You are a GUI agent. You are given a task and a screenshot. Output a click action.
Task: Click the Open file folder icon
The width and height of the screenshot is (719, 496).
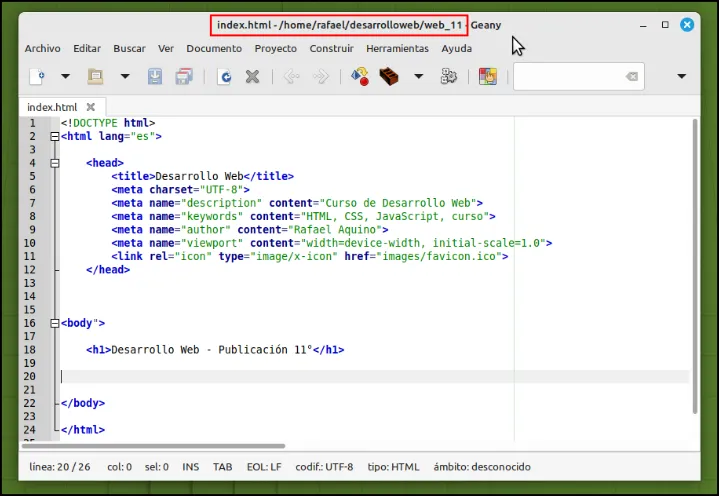(95, 76)
